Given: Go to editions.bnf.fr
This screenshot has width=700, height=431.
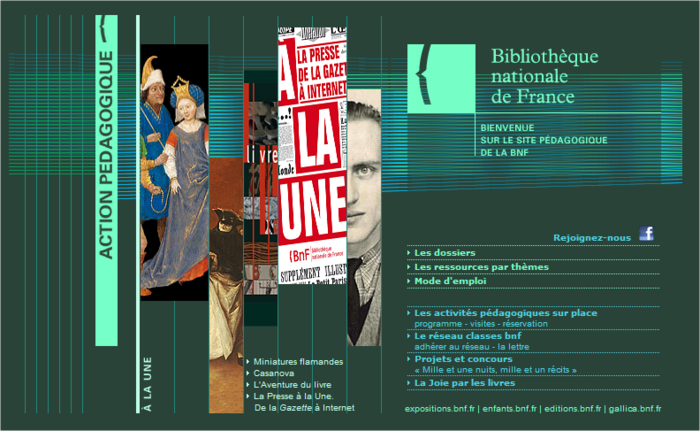Looking at the screenshot, I should click(572, 409).
